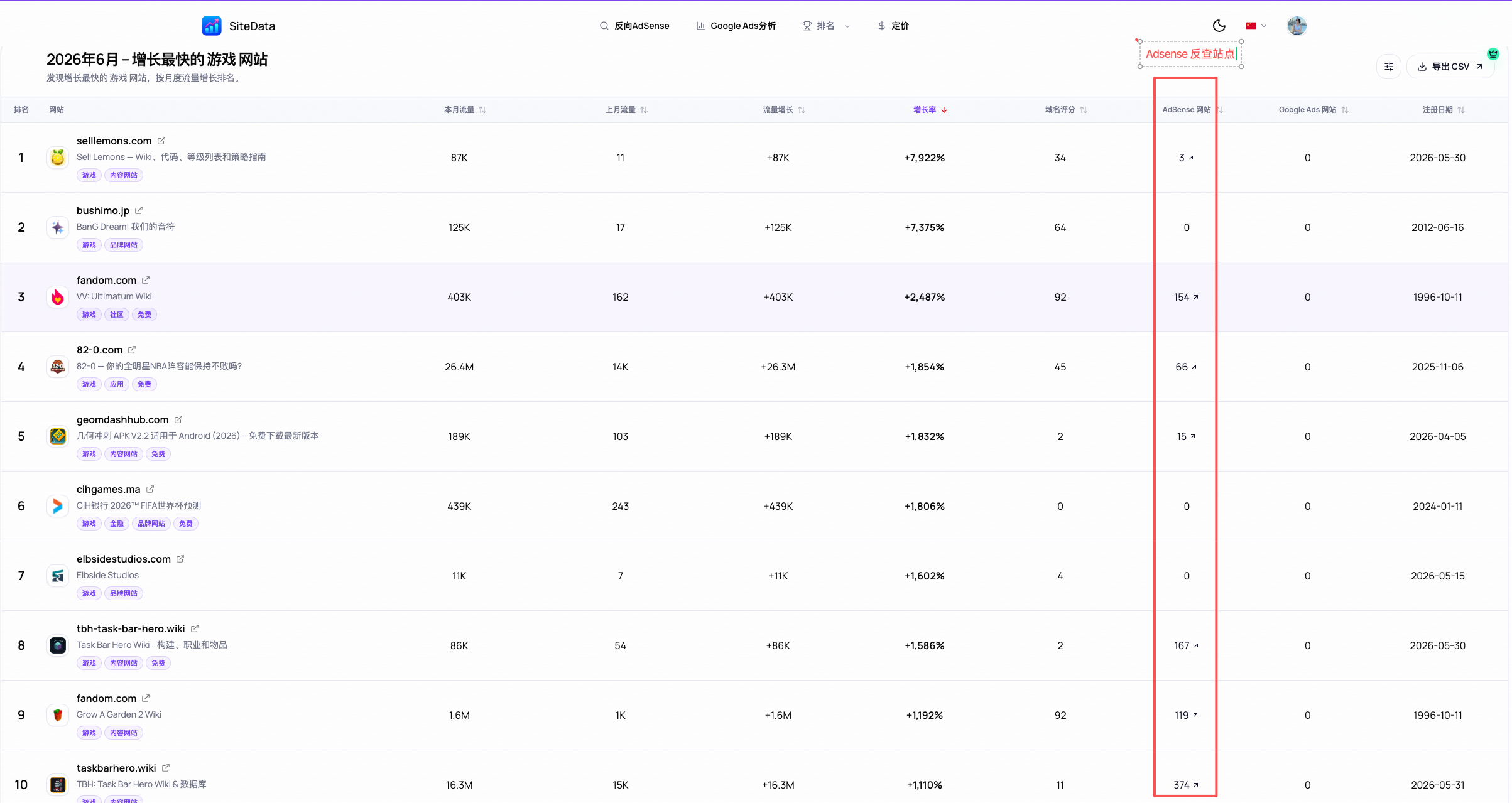Image resolution: width=1512 pixels, height=803 pixels.
Task: Click the cihgames.ma favicon
Action: pyautogui.click(x=58, y=506)
